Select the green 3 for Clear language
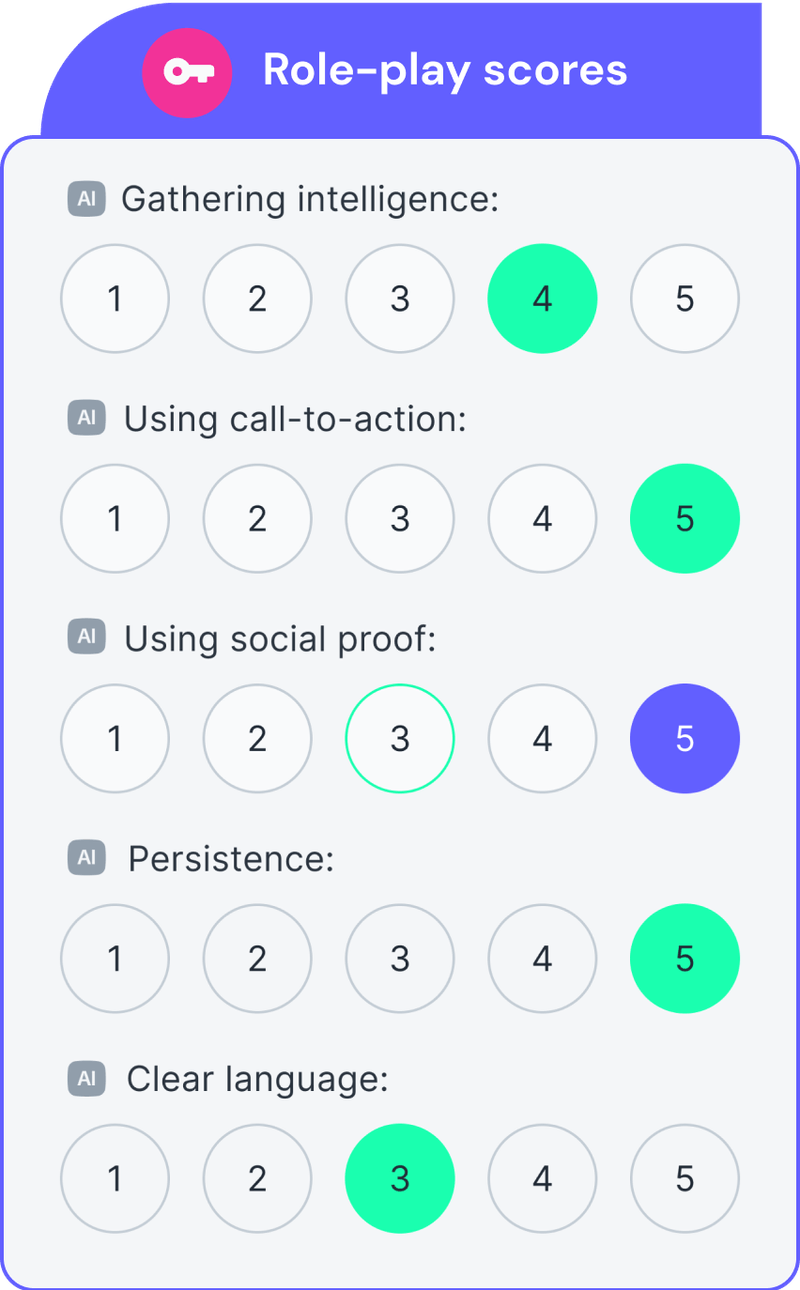This screenshot has height=1290, width=800. (x=400, y=1178)
